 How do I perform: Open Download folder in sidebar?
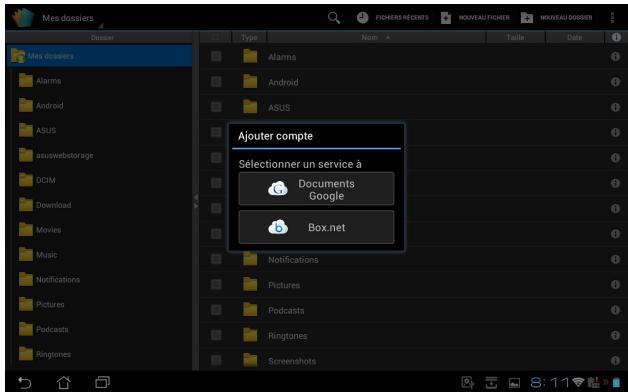(x=45, y=205)
